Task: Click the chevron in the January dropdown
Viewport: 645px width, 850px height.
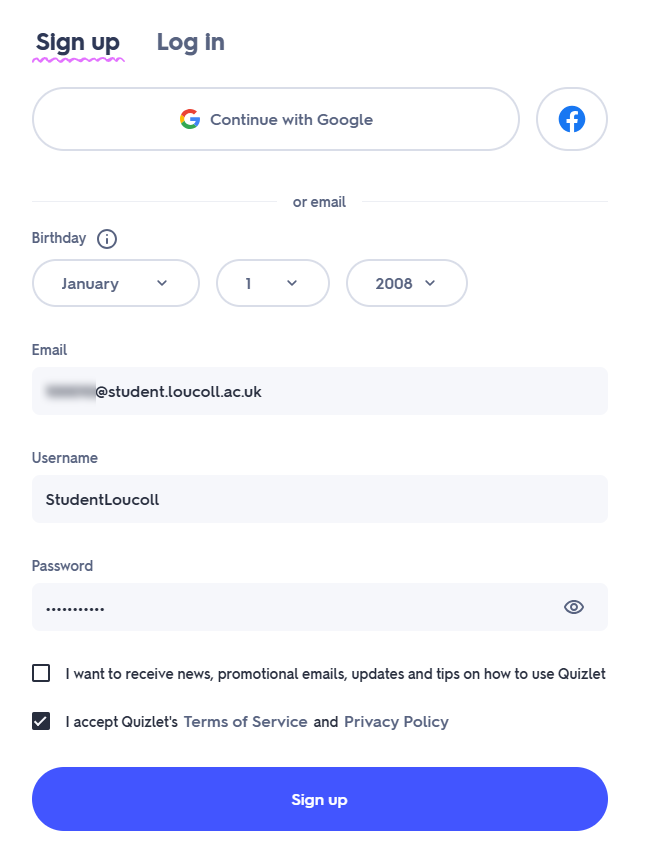Action: [x=162, y=283]
